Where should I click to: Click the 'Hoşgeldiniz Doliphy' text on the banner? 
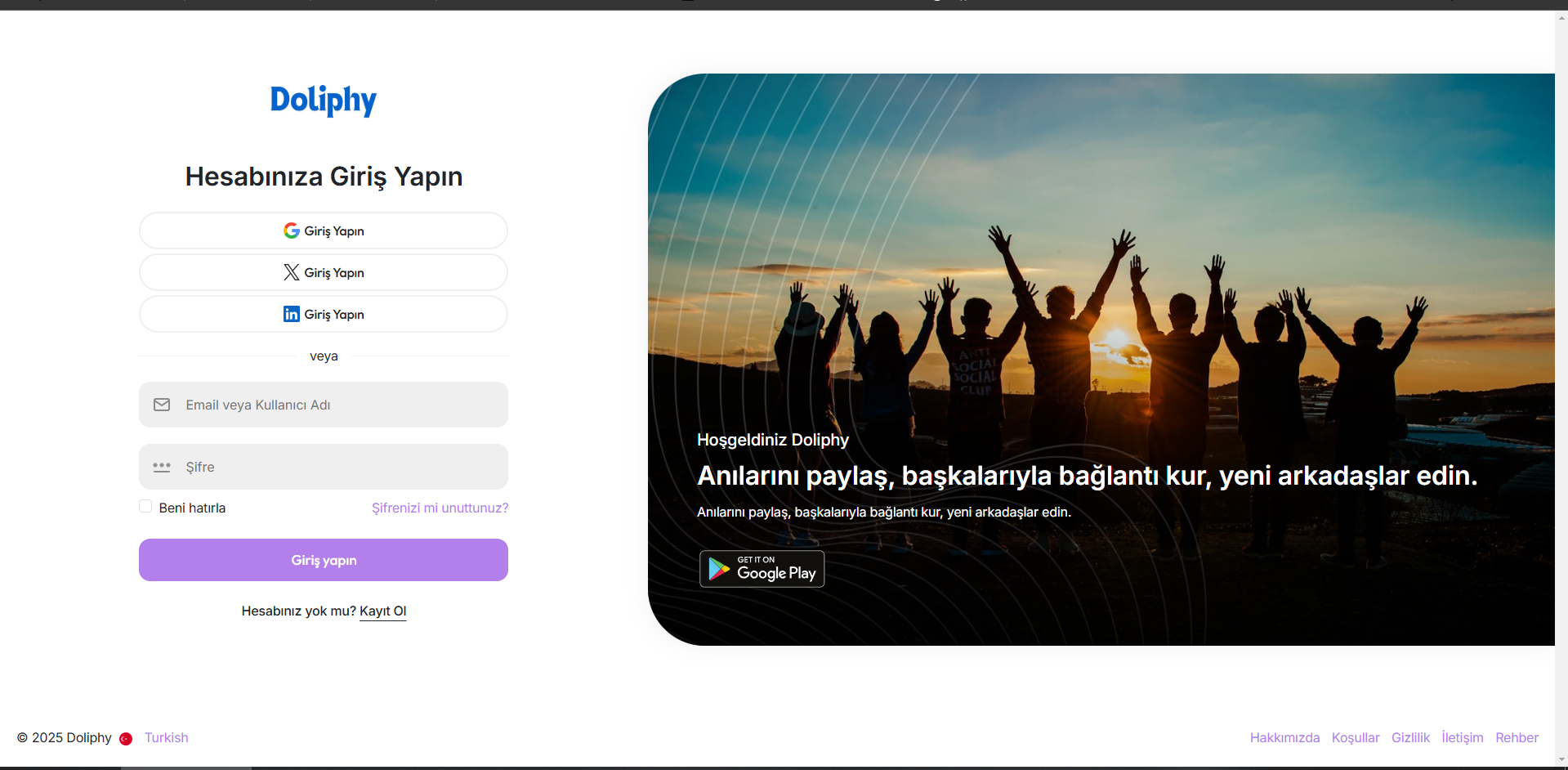click(773, 440)
